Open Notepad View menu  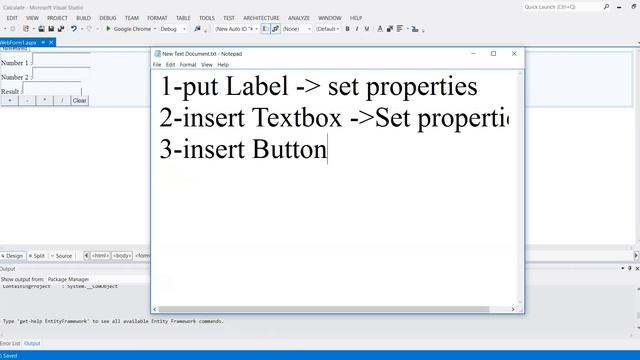click(207, 64)
